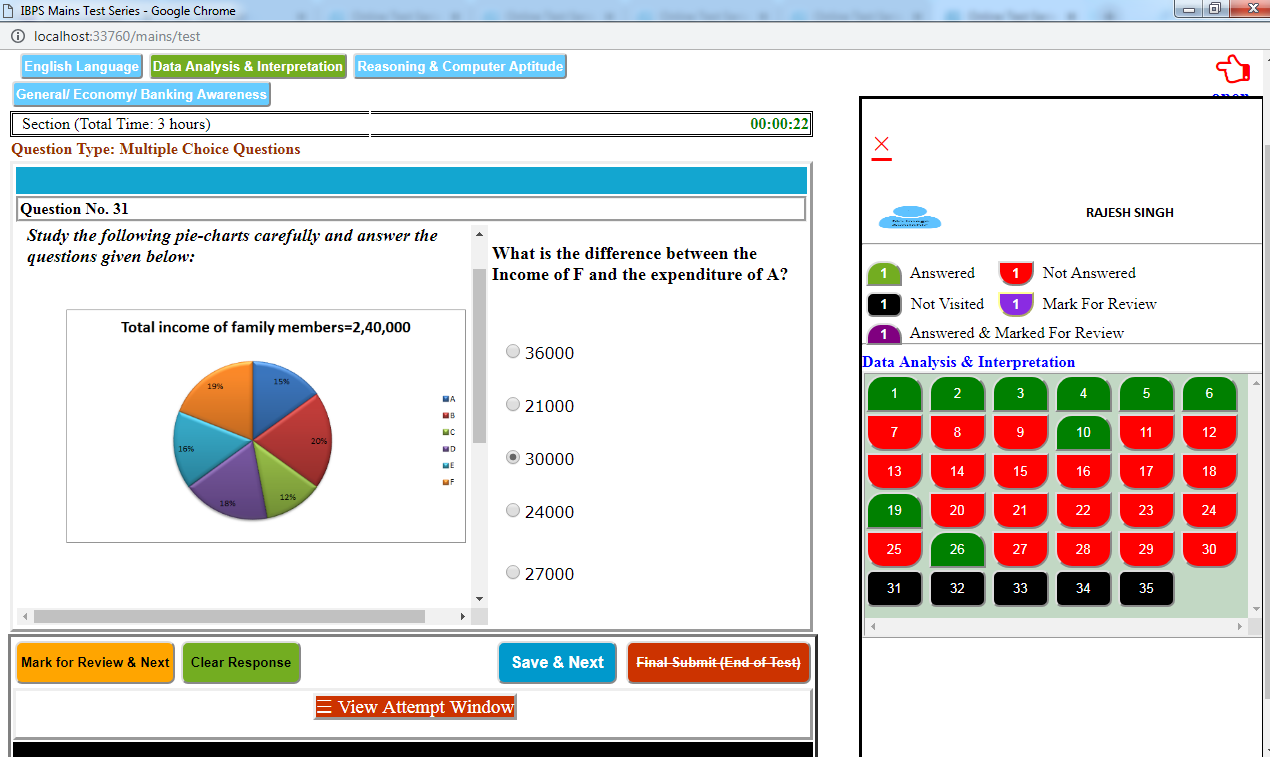Open question 10 in the palette
Viewport: 1270px width, 757px height.
(x=1083, y=433)
